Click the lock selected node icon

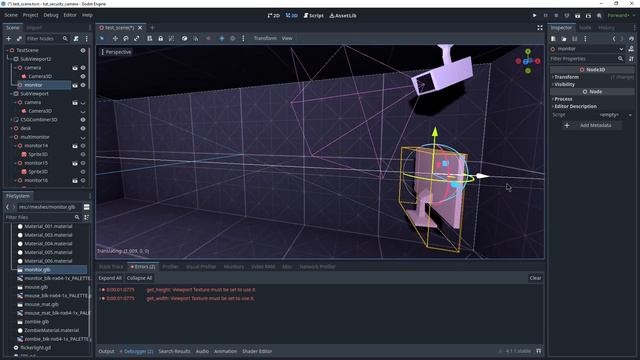[x=160, y=38]
